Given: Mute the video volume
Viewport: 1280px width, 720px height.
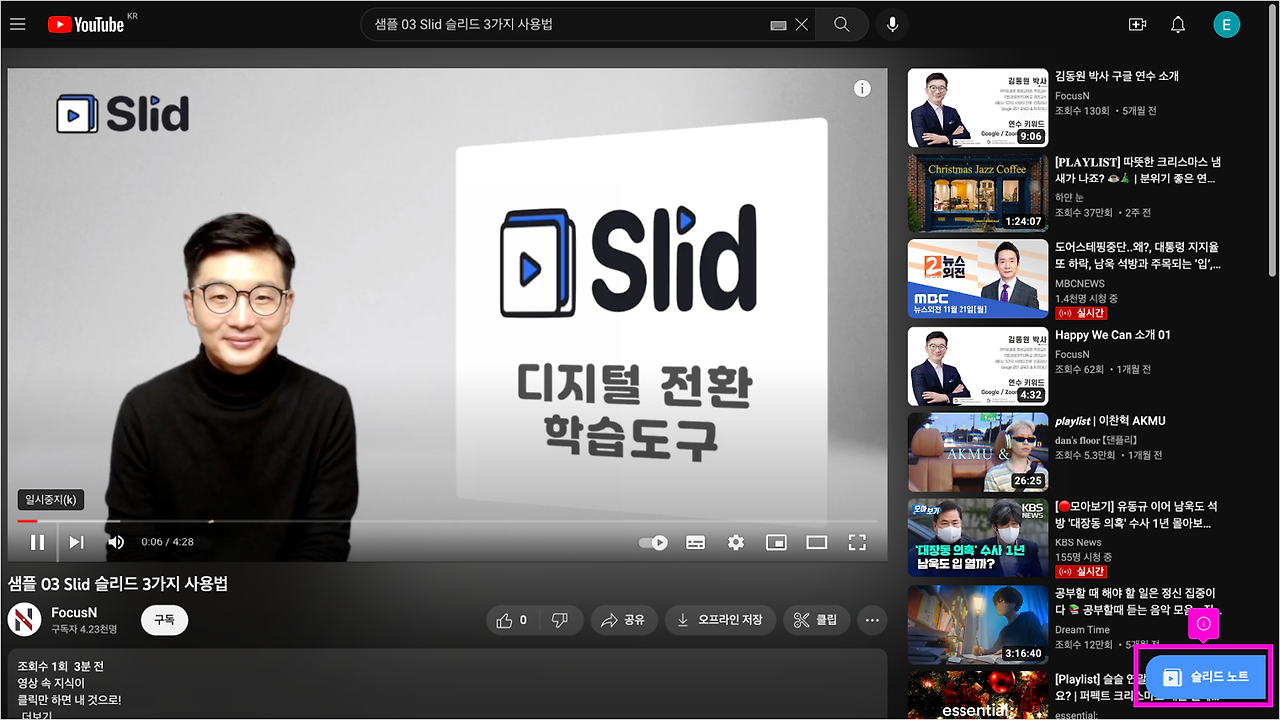Looking at the screenshot, I should click(x=116, y=541).
